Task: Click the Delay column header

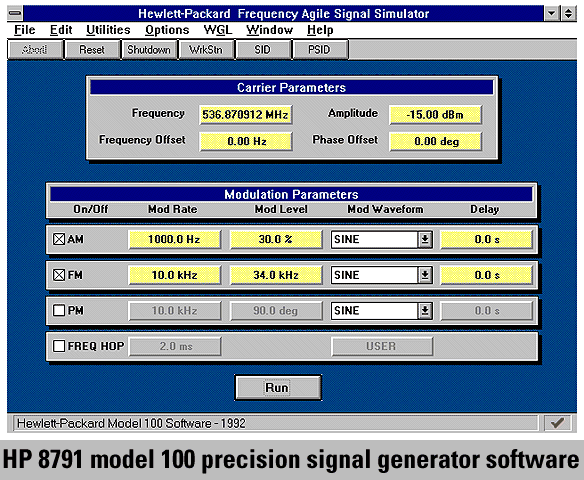Action: click(x=484, y=209)
